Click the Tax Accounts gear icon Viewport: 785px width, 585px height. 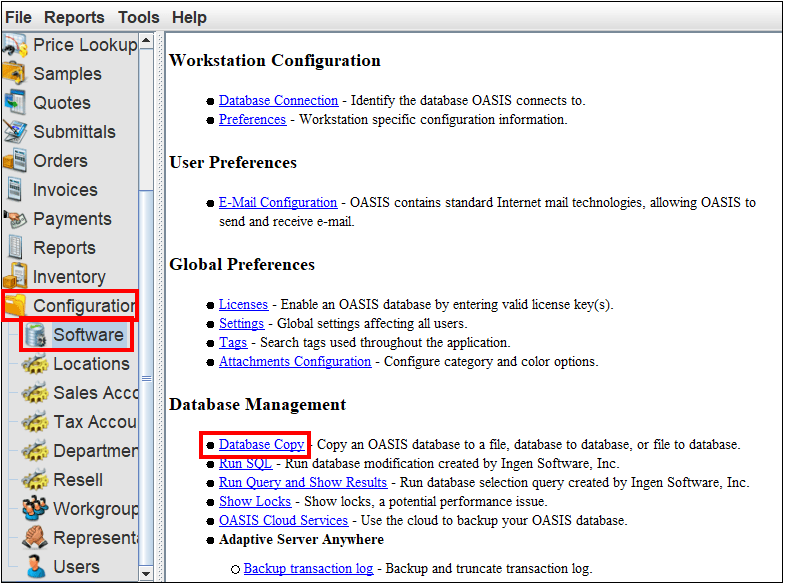35,422
